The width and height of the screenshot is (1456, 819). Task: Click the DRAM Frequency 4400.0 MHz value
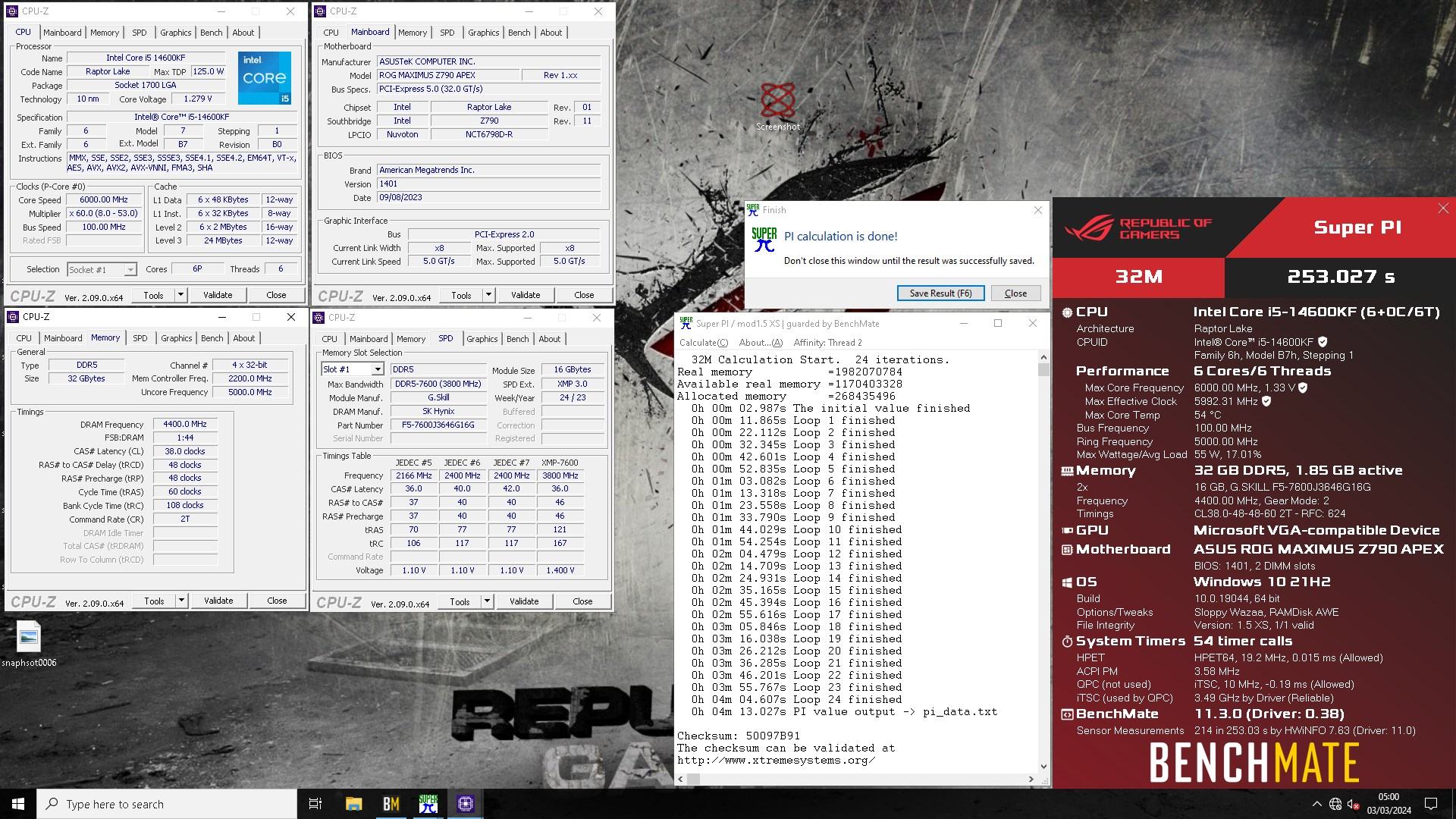click(x=185, y=425)
